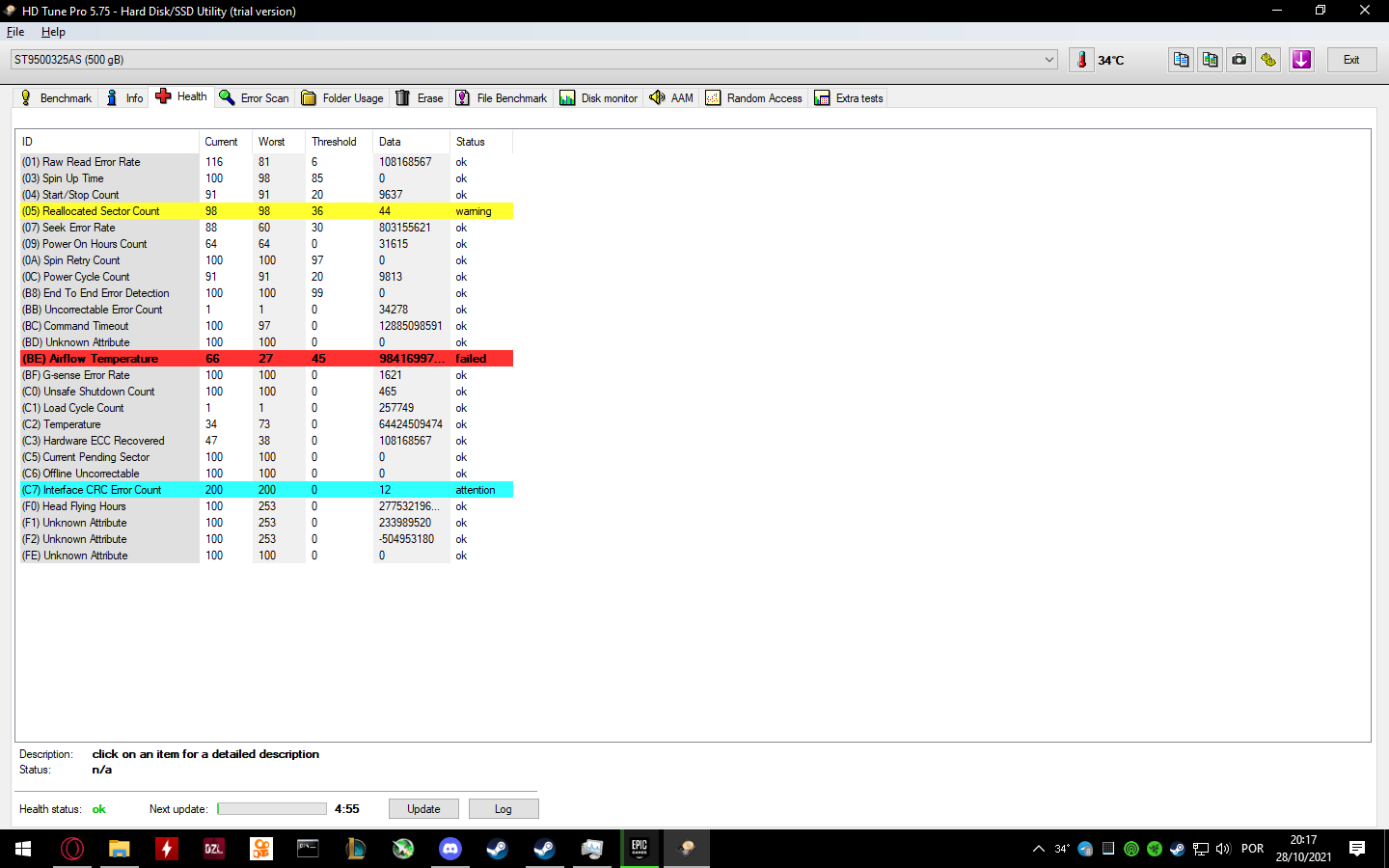Screen dimensions: 1389x868
Task: Click the ID column header
Action: 109,142
